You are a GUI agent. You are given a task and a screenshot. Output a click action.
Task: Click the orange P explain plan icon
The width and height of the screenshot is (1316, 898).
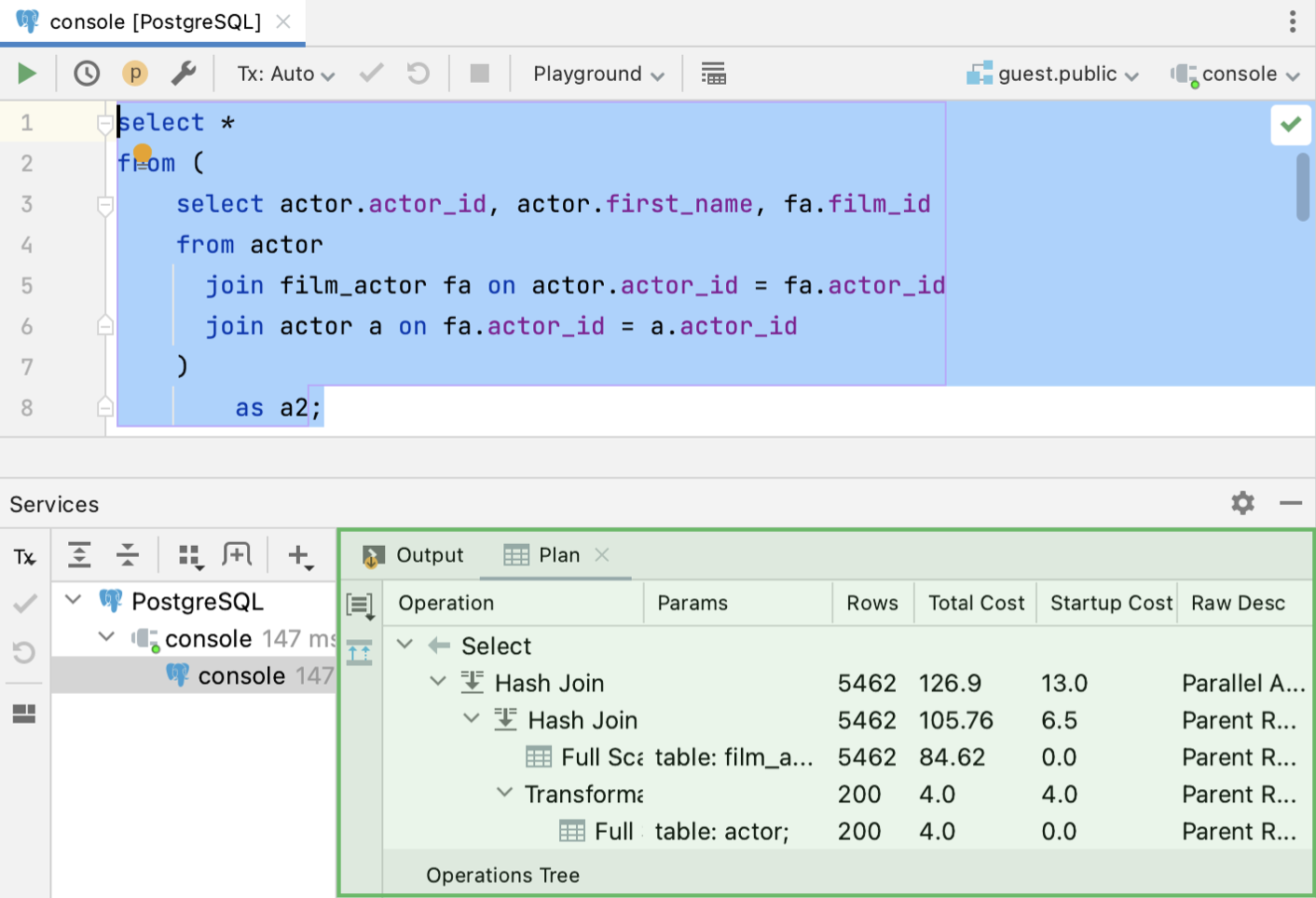click(x=135, y=74)
